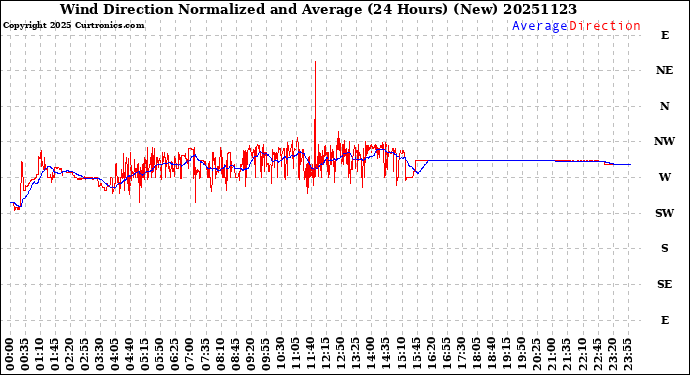Click the 22:10 time axis label
Image resolution: width=690 pixels, height=375 pixels.
(582, 354)
